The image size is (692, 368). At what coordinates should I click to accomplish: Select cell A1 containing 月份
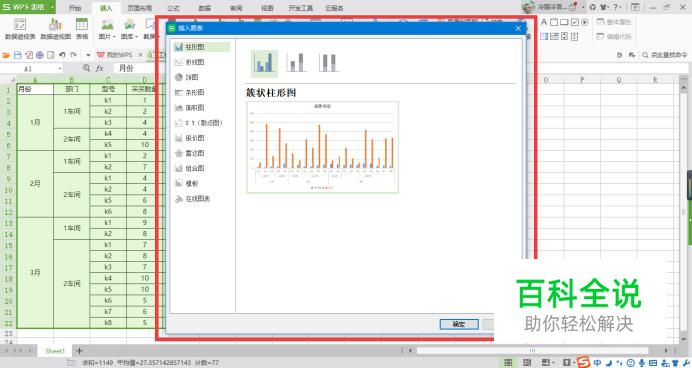(x=35, y=89)
